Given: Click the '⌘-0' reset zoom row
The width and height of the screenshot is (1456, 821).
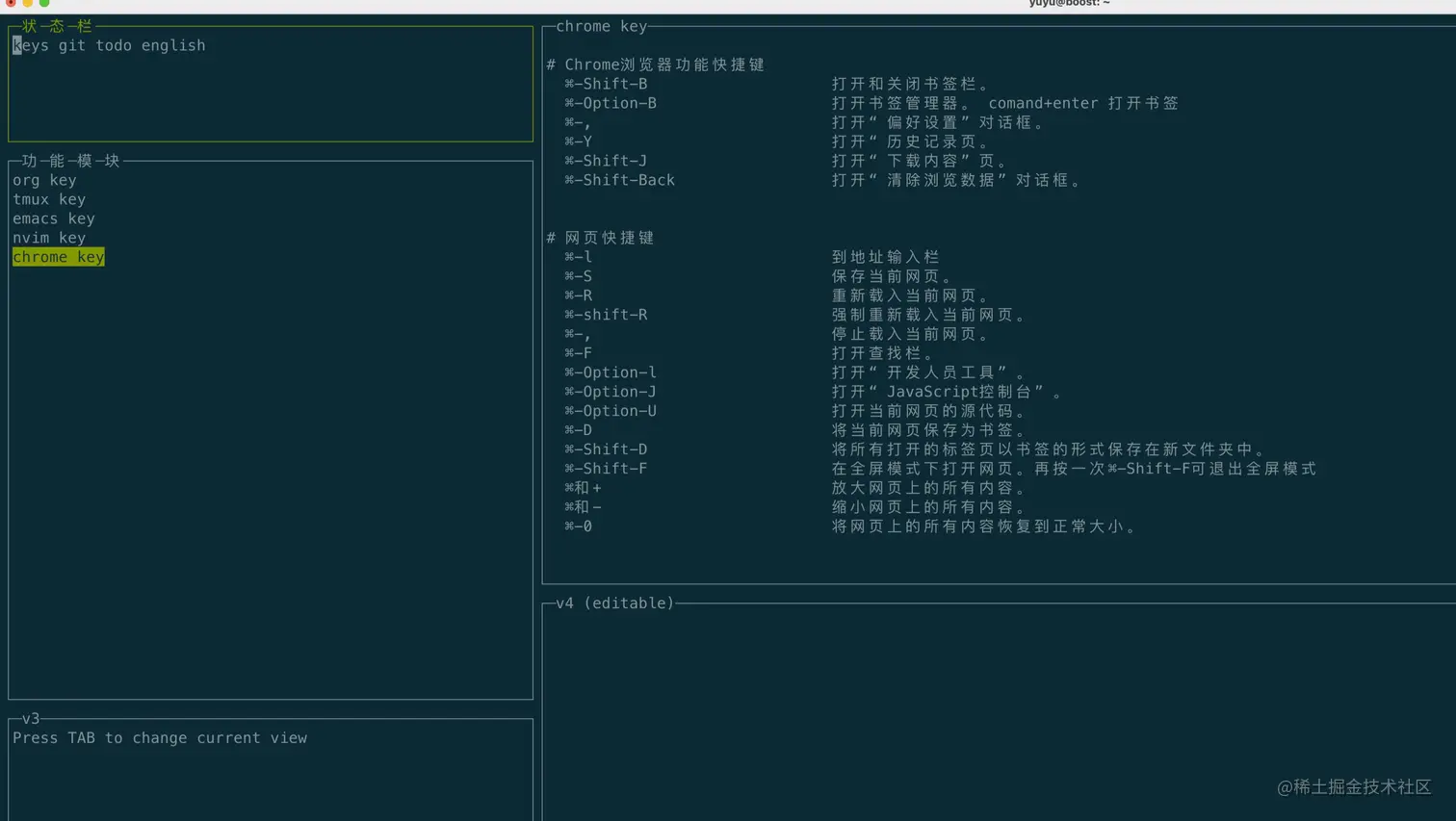Looking at the screenshot, I should [x=851, y=526].
